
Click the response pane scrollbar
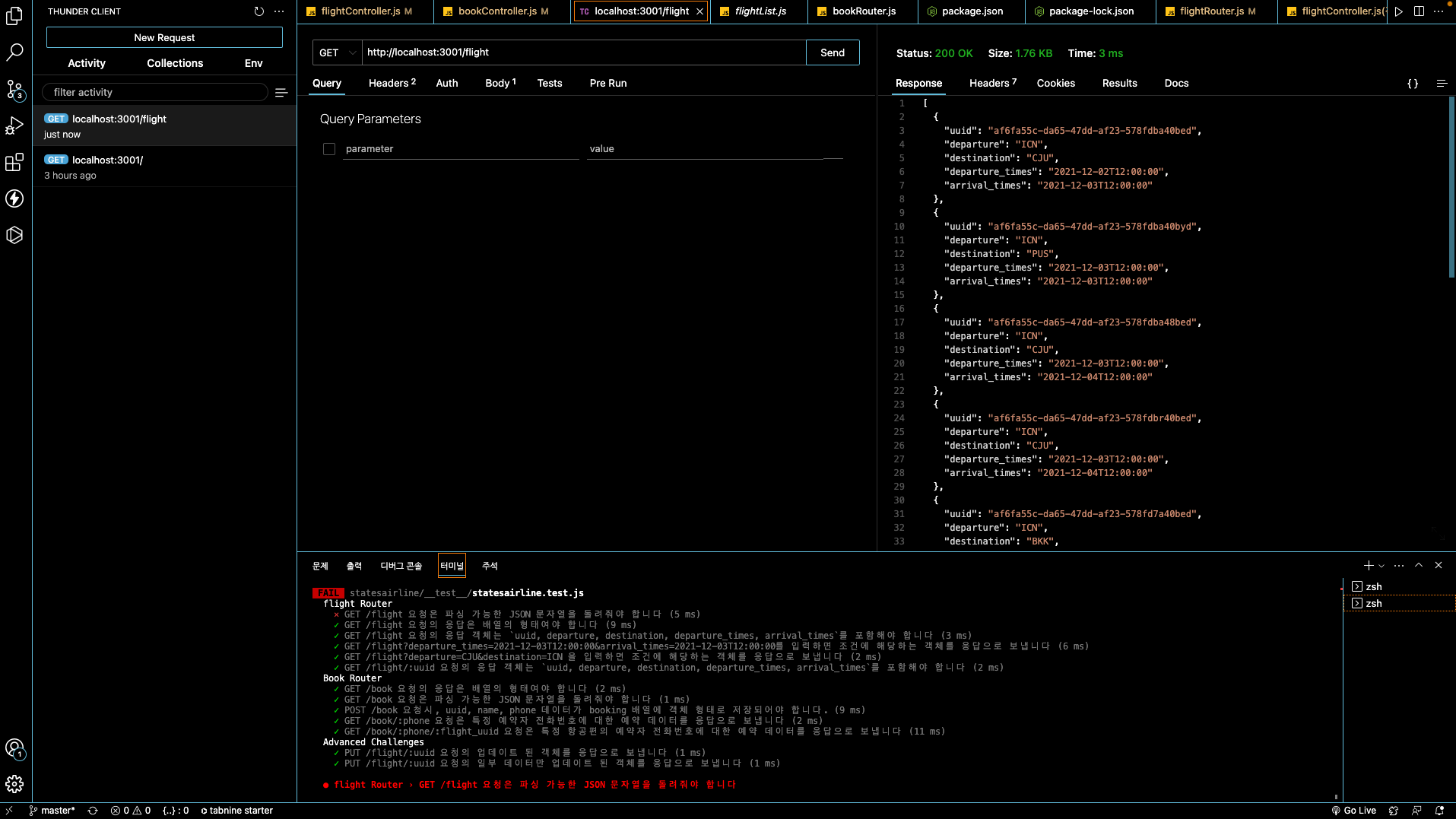(x=1451, y=186)
